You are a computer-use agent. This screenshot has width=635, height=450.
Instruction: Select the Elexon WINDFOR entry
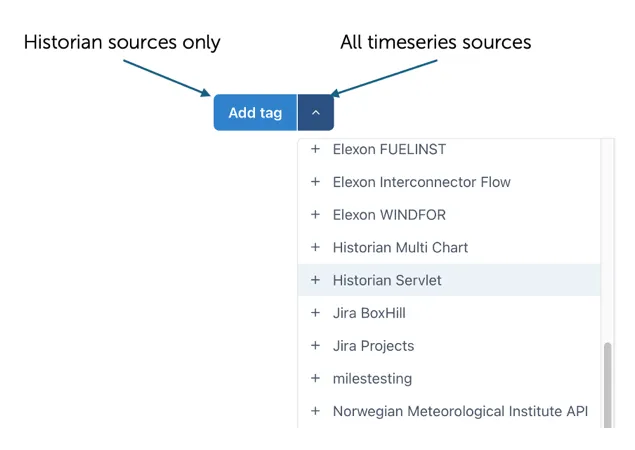pyautogui.click(x=389, y=215)
